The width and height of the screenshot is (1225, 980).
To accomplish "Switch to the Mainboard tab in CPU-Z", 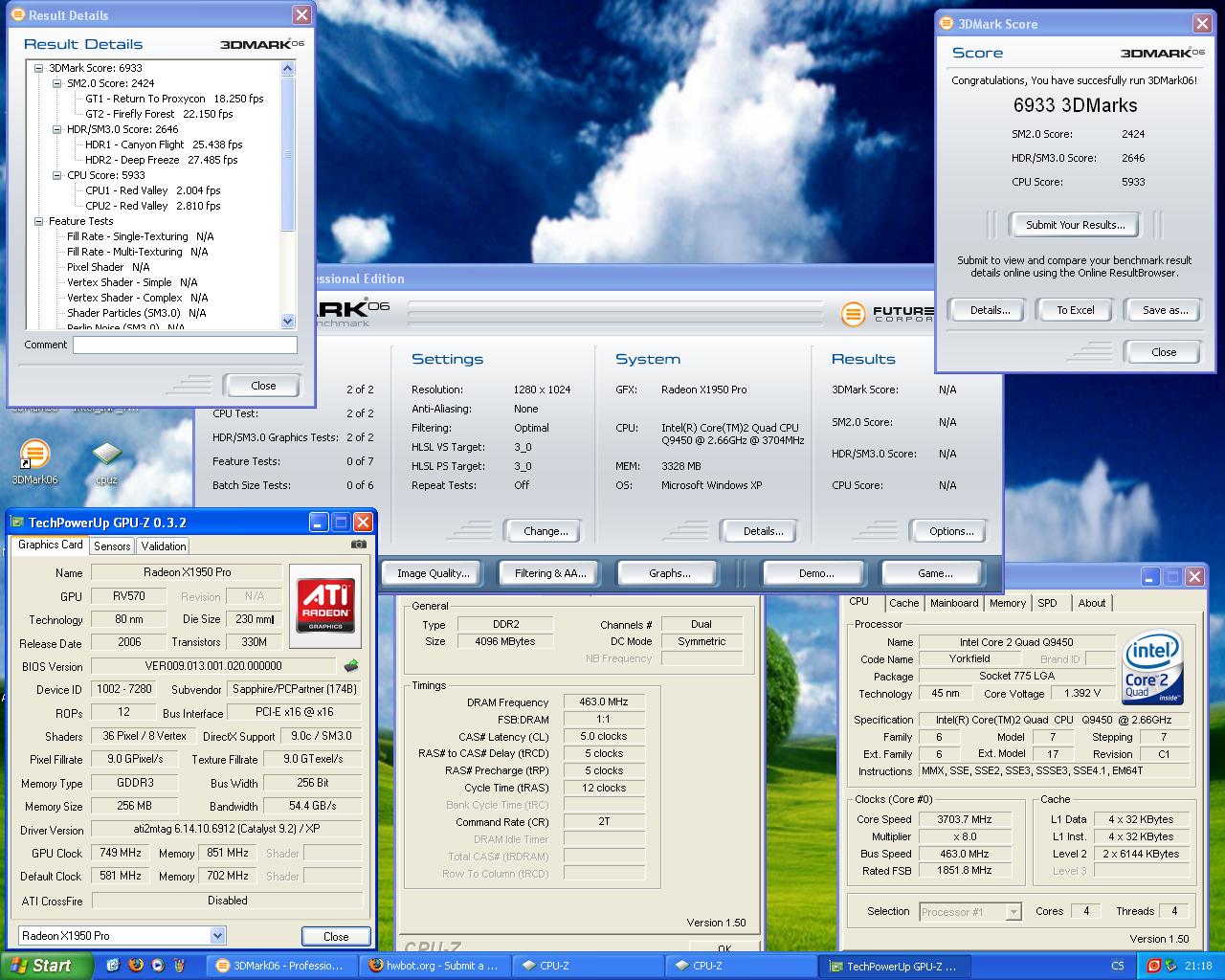I will [954, 603].
